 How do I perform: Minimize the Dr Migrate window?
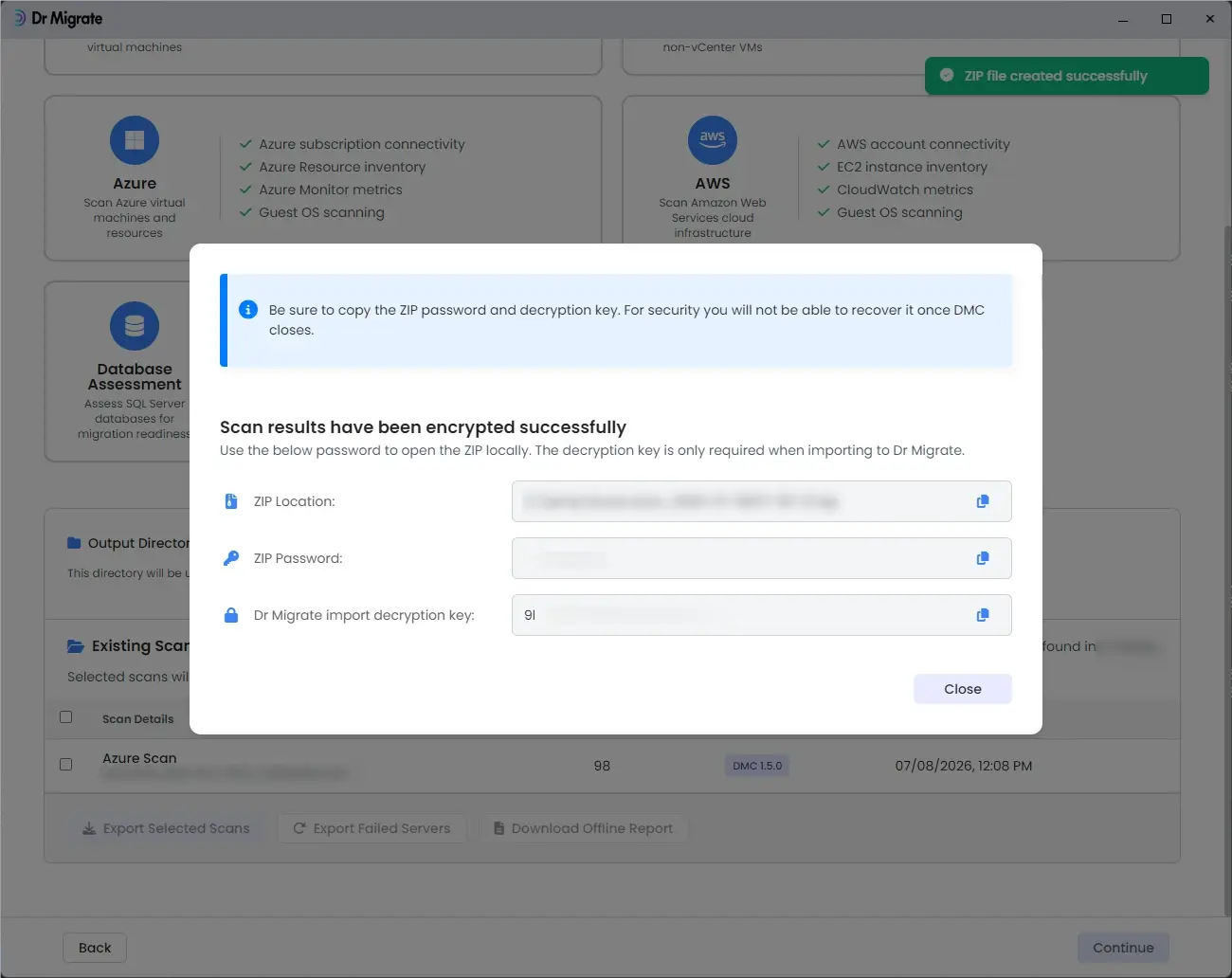coord(1123,19)
